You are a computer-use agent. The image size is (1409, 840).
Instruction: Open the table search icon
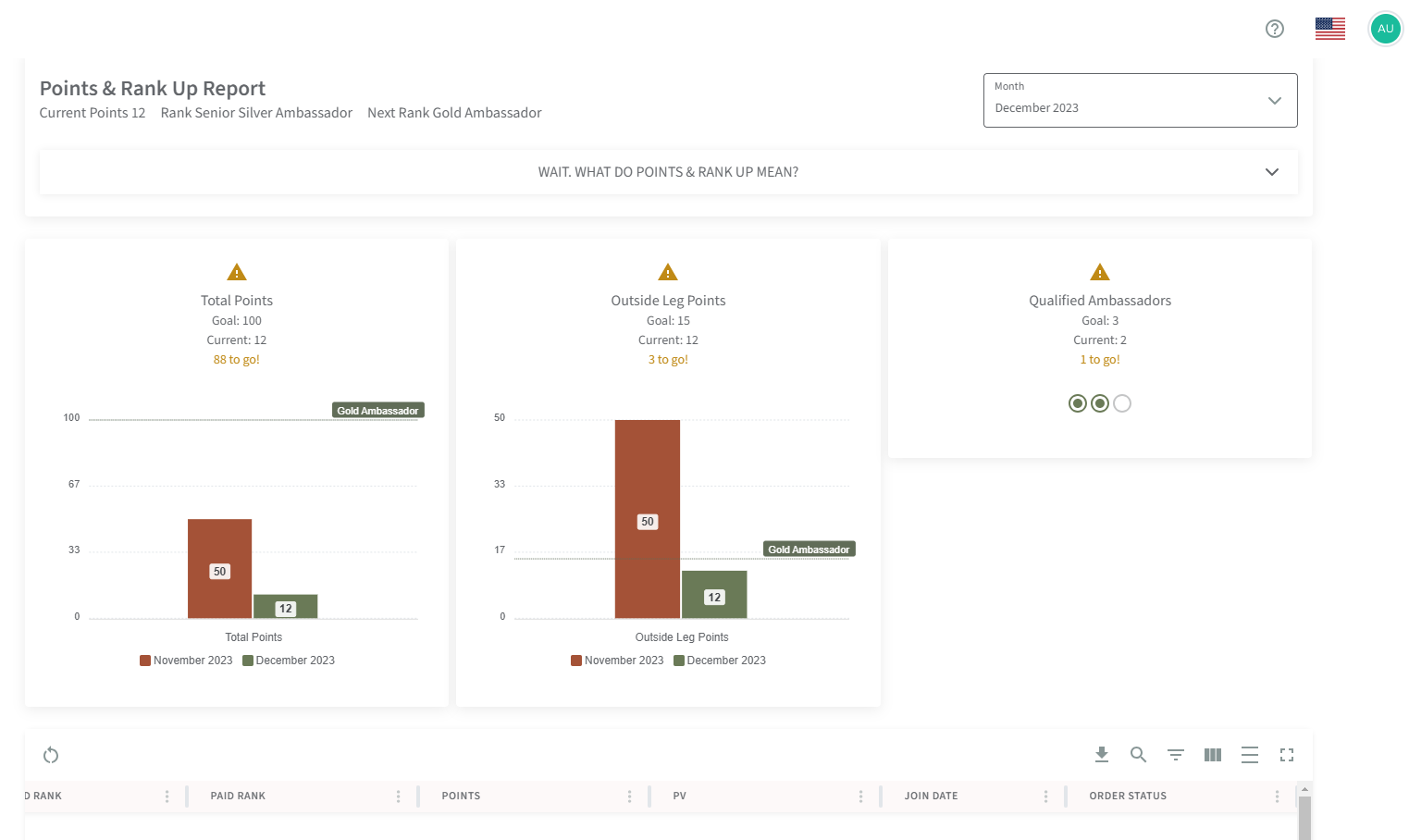(x=1138, y=755)
